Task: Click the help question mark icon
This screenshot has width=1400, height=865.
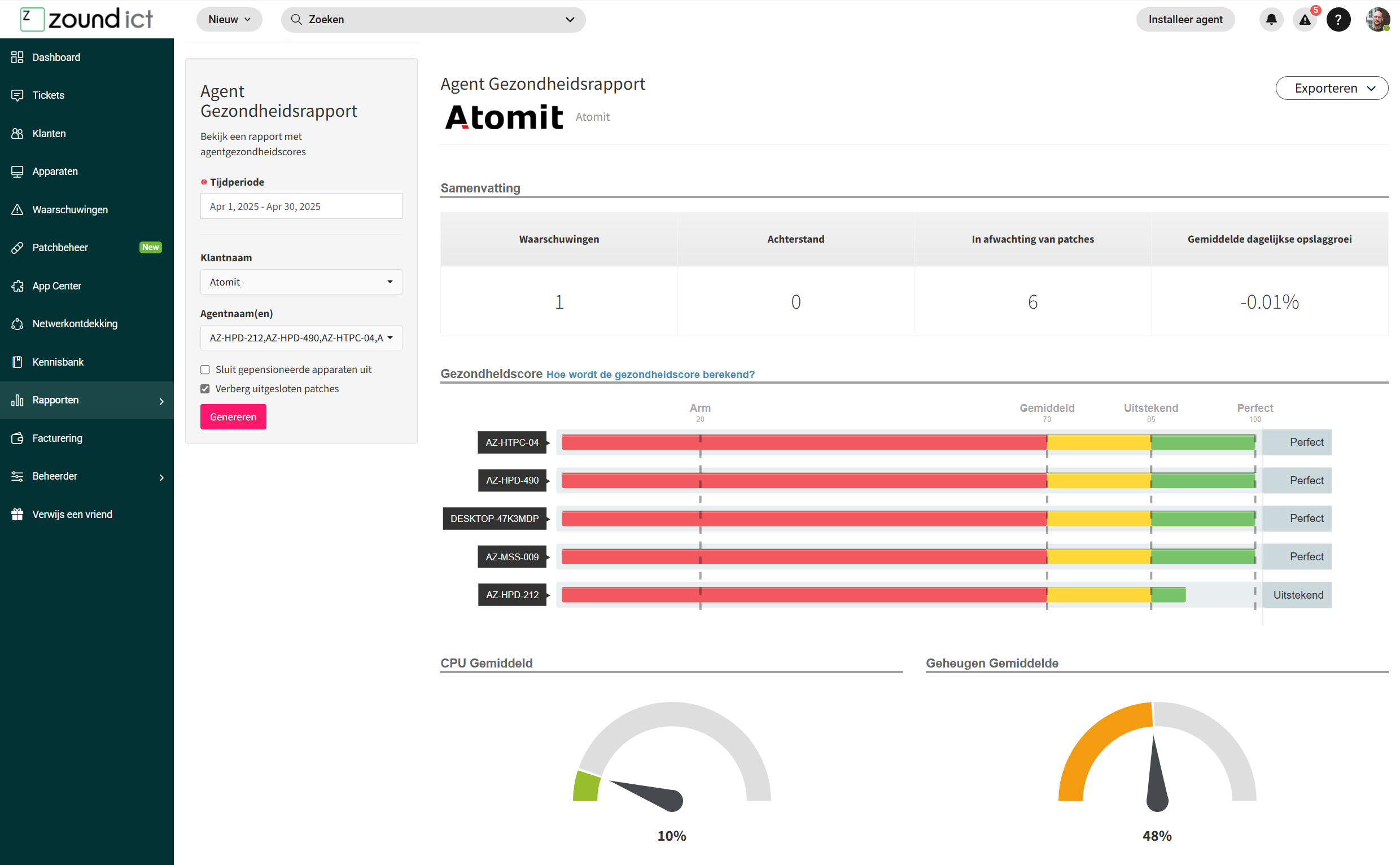Action: point(1337,19)
